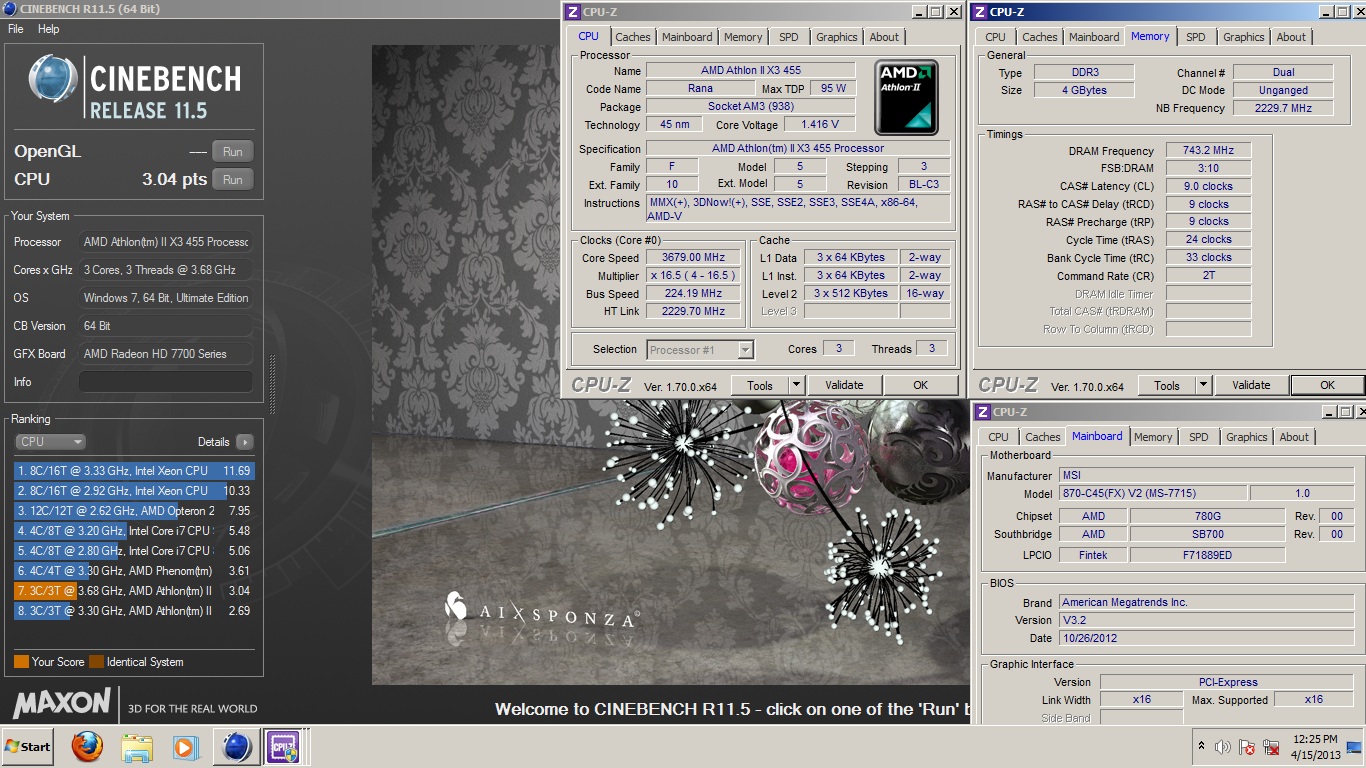The height and width of the screenshot is (768, 1366).
Task: Click CPU-Z Mainboard window title icon
Action: click(x=983, y=412)
